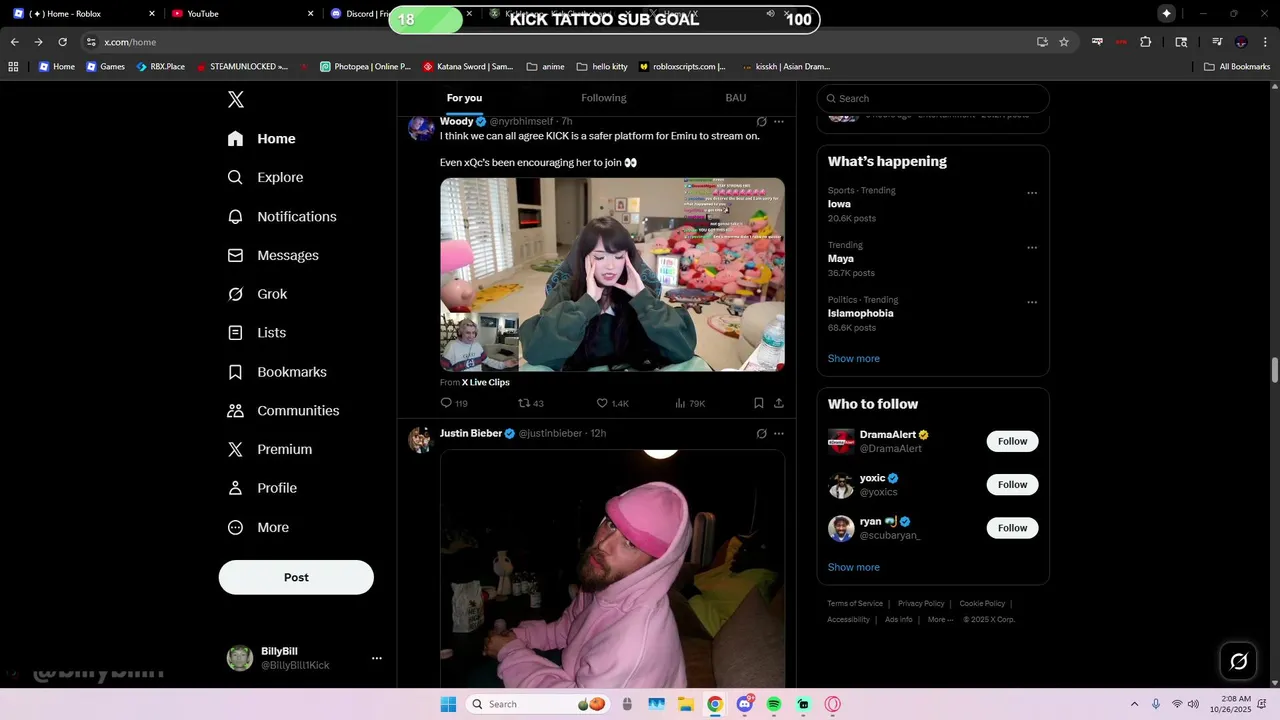Image resolution: width=1280 pixels, height=720 pixels.
Task: Open more options for Islamophobia trend
Action: (1032, 302)
